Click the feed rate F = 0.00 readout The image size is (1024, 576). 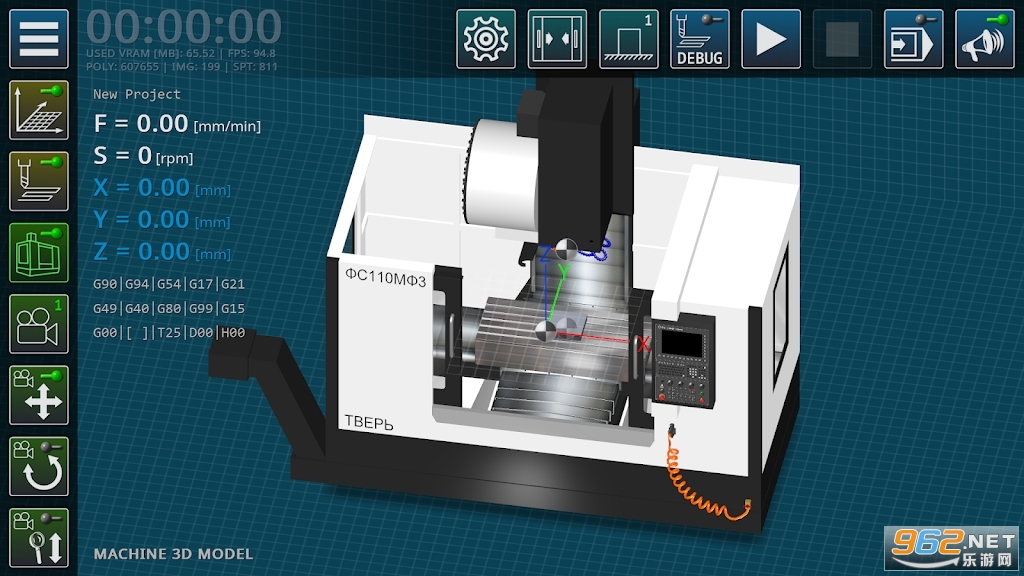click(177, 123)
